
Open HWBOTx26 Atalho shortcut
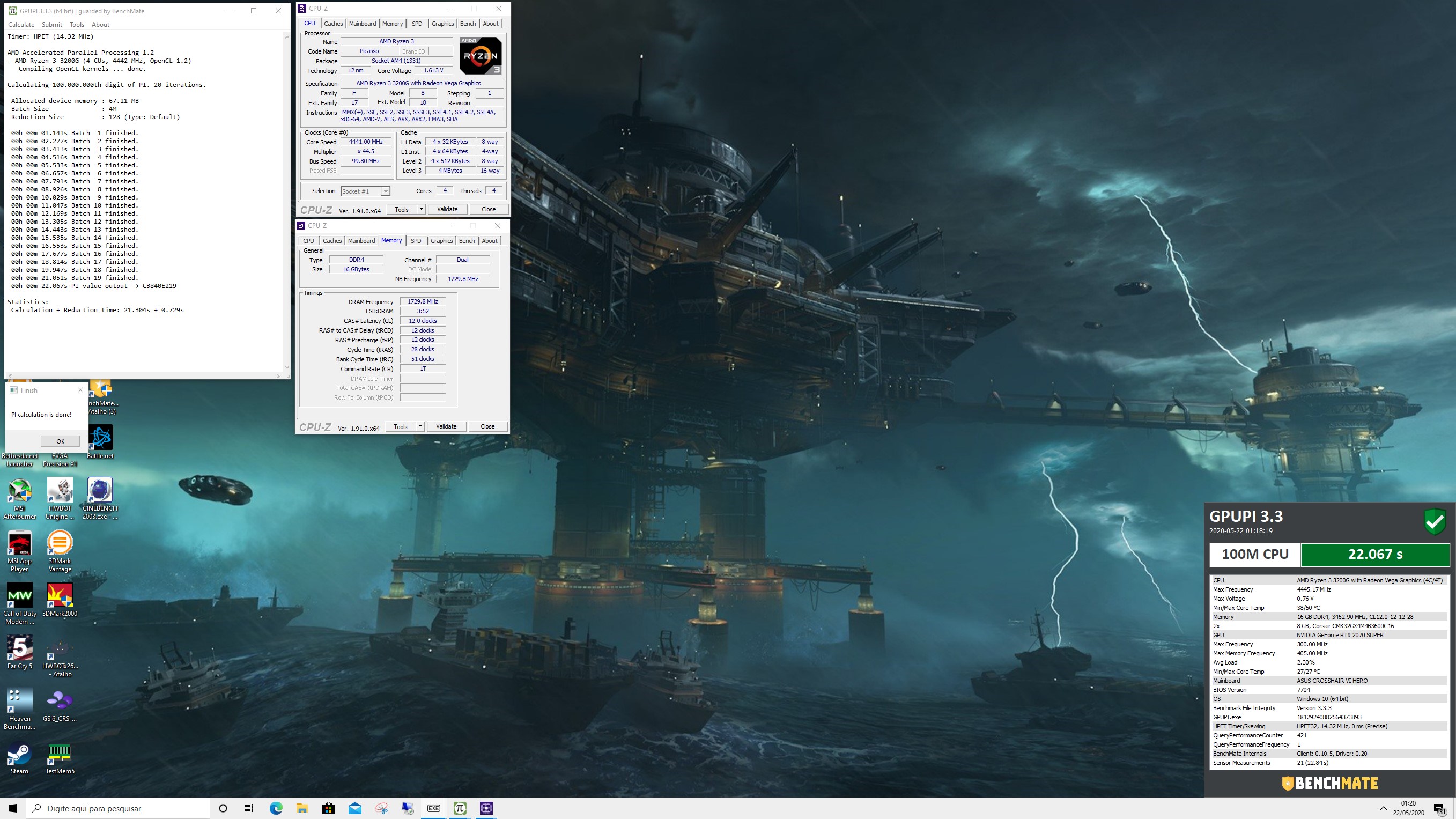[60, 656]
